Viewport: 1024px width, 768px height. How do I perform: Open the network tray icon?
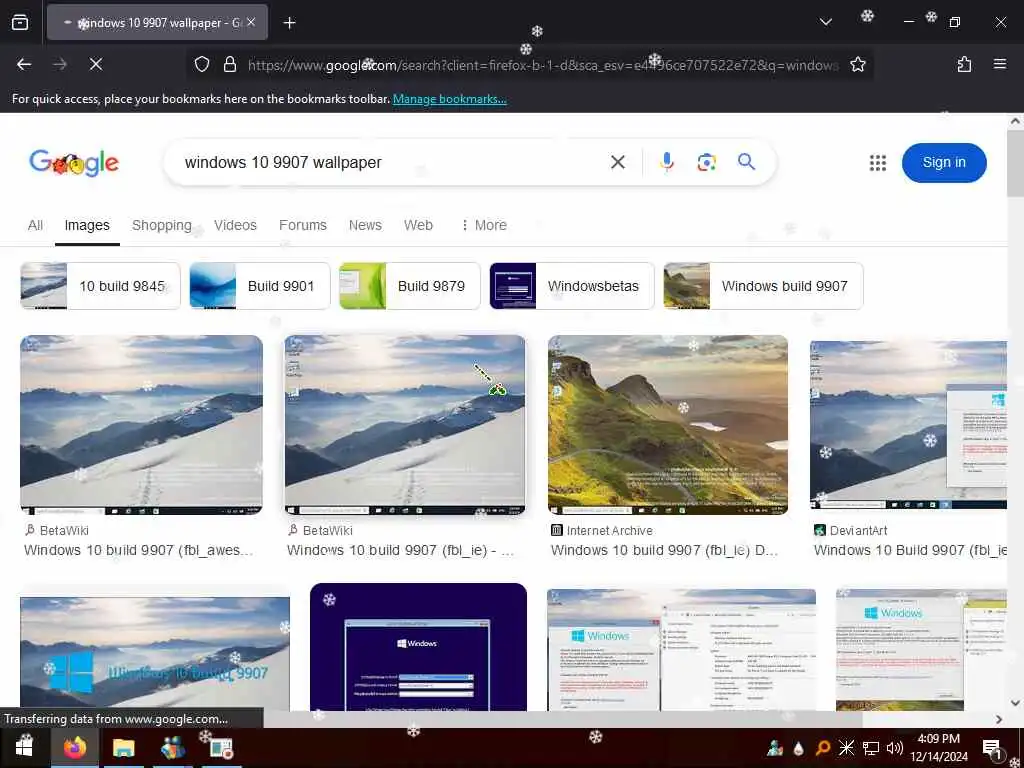pos(870,748)
